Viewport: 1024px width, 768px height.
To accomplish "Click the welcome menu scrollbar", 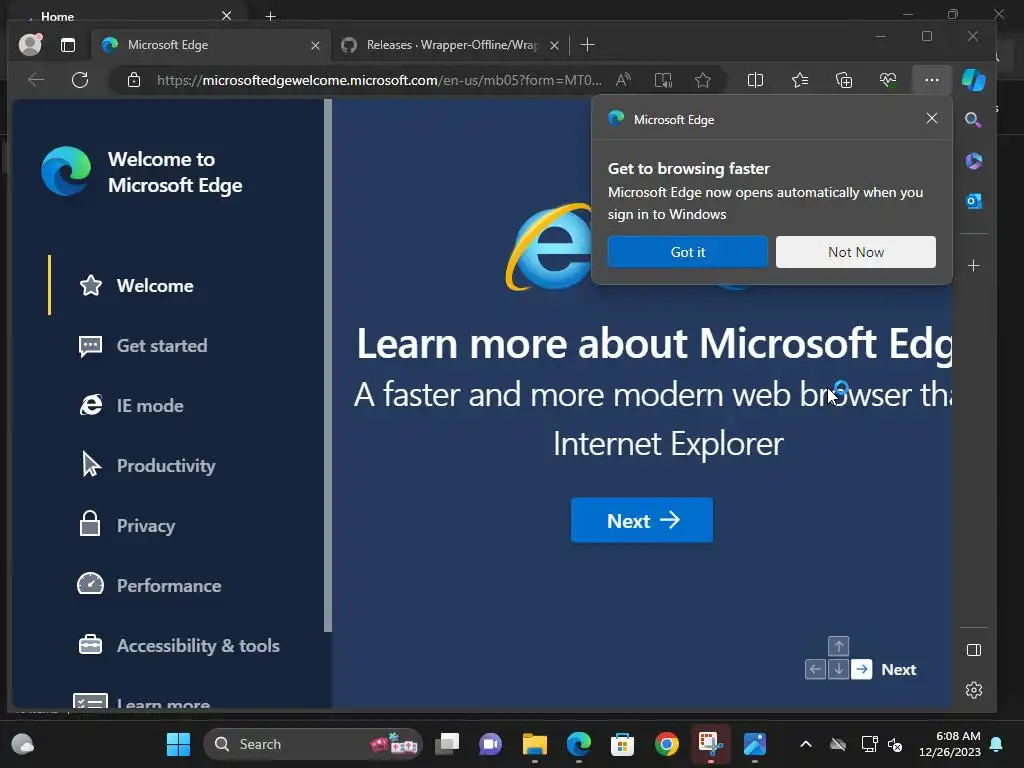I will pos(328,366).
